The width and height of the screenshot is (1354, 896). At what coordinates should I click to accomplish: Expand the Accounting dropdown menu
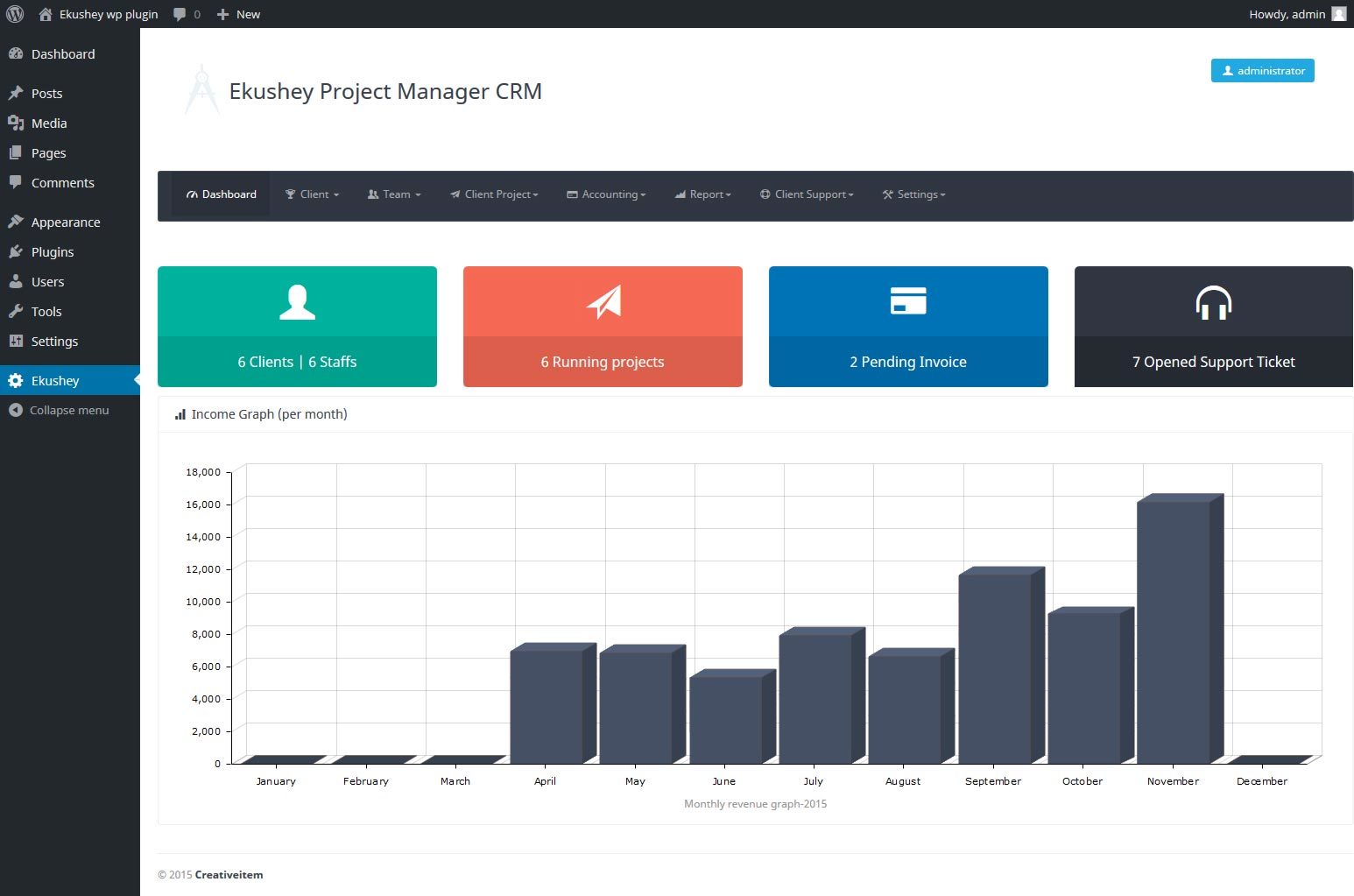606,194
